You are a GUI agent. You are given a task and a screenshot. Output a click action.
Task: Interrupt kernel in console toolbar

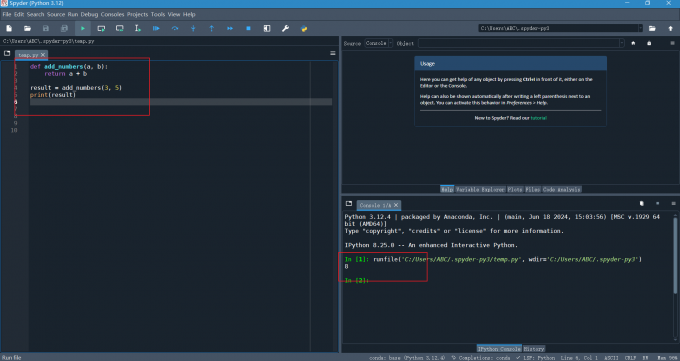657,203
